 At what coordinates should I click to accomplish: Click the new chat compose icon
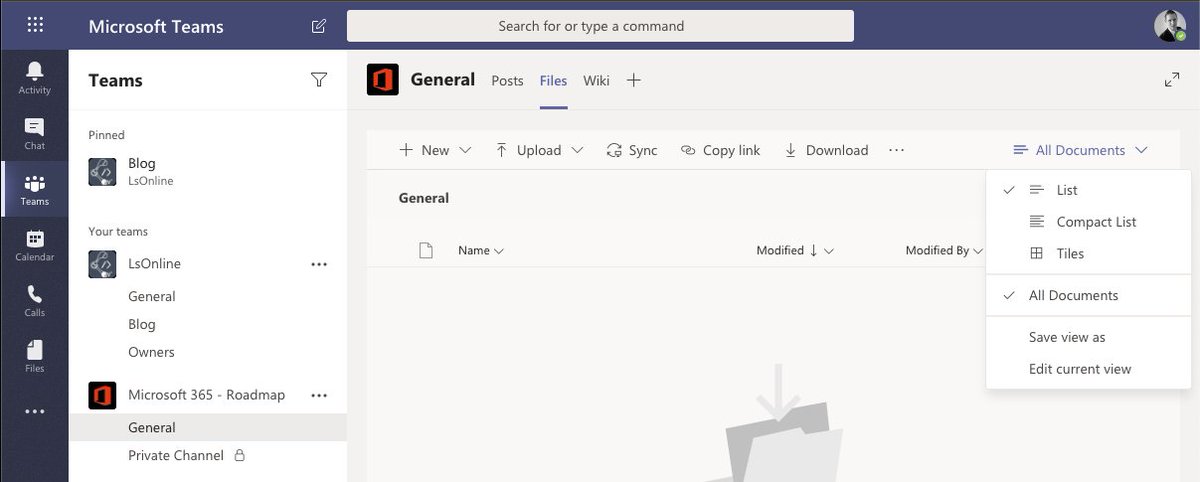tap(319, 26)
